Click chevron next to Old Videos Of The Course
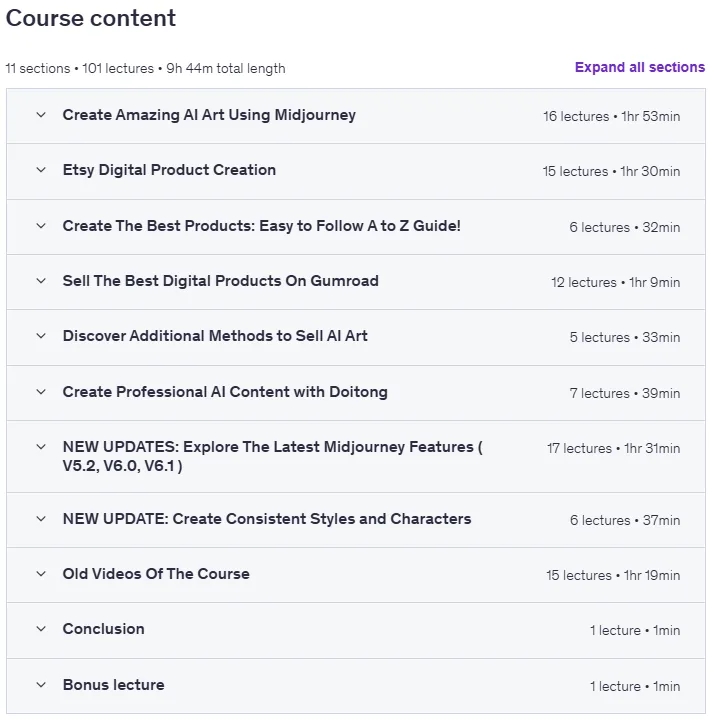Screen dimensions: 710x719 [x=41, y=574]
